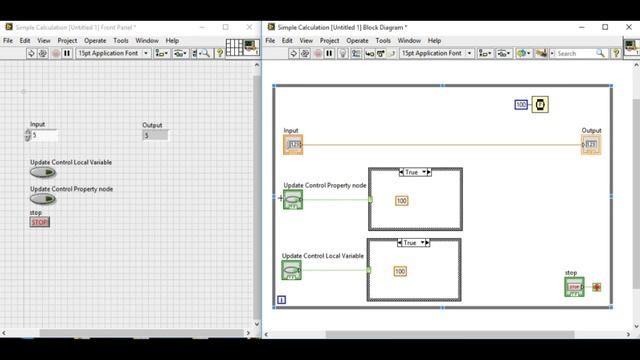The width and height of the screenshot is (640, 360).
Task: Open Project menu in Front Panel window
Action: [67, 40]
